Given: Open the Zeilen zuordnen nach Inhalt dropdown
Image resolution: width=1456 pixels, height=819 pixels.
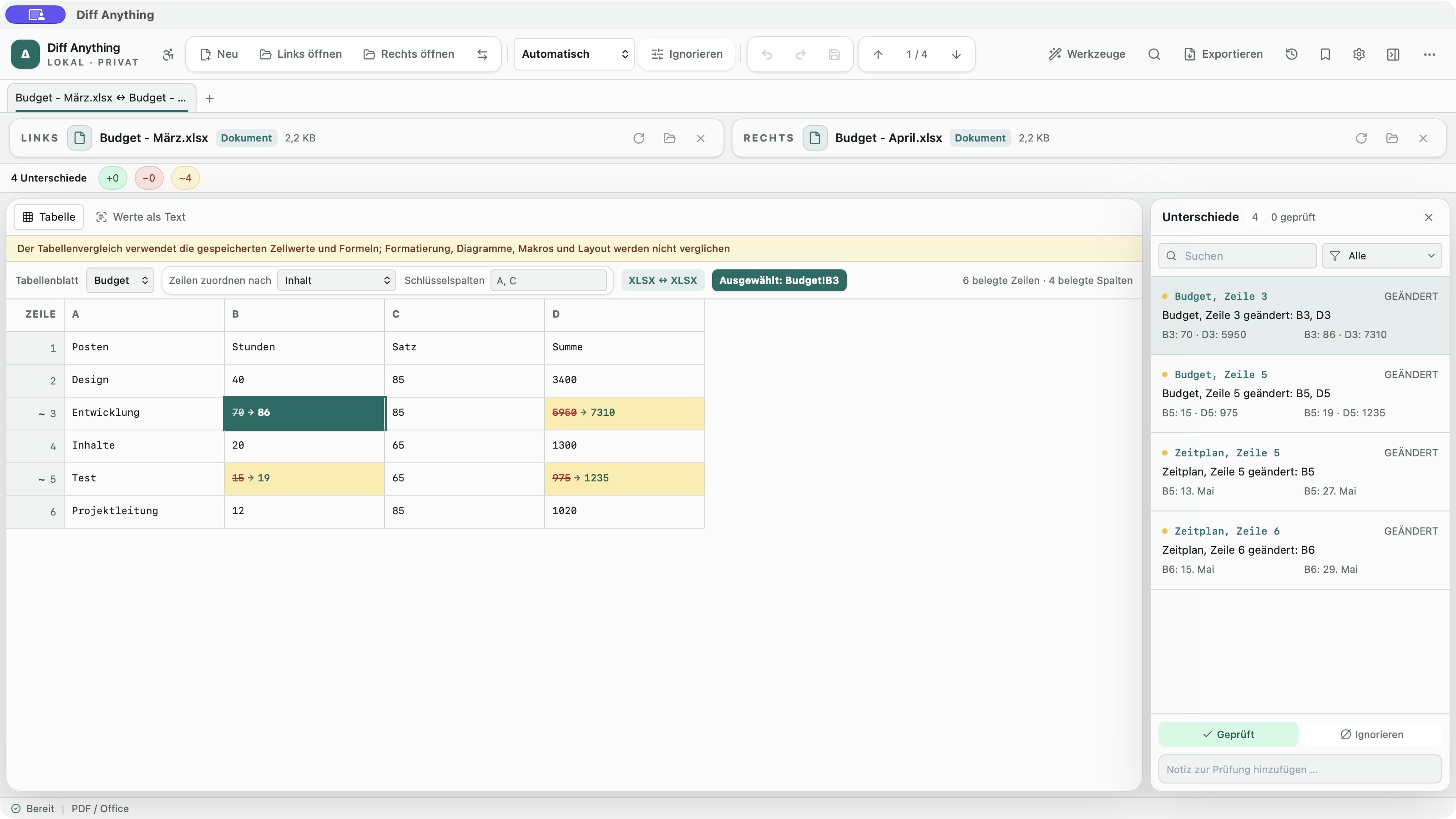Looking at the screenshot, I should tap(337, 280).
